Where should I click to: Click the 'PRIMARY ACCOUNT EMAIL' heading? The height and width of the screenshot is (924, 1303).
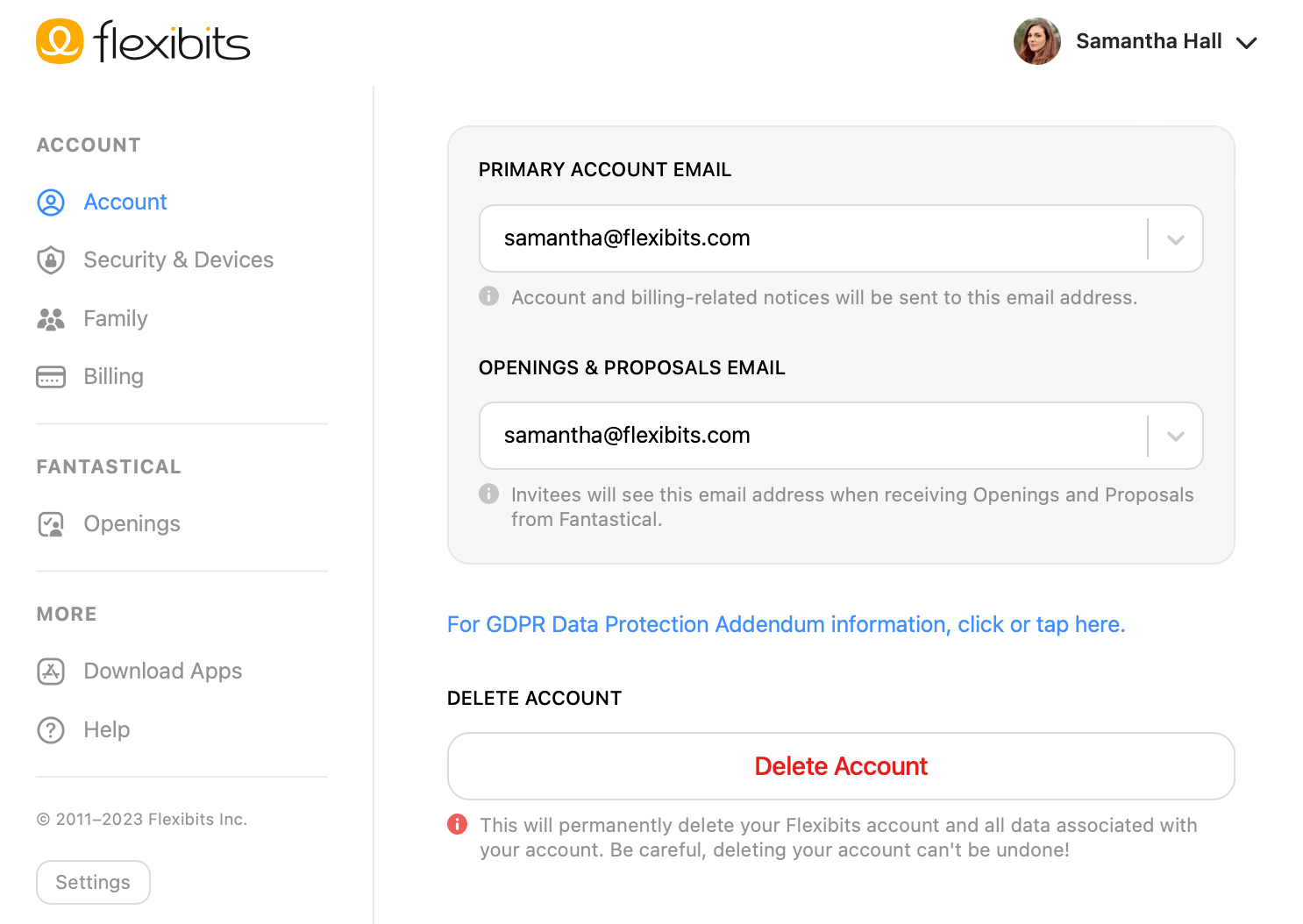[605, 169]
